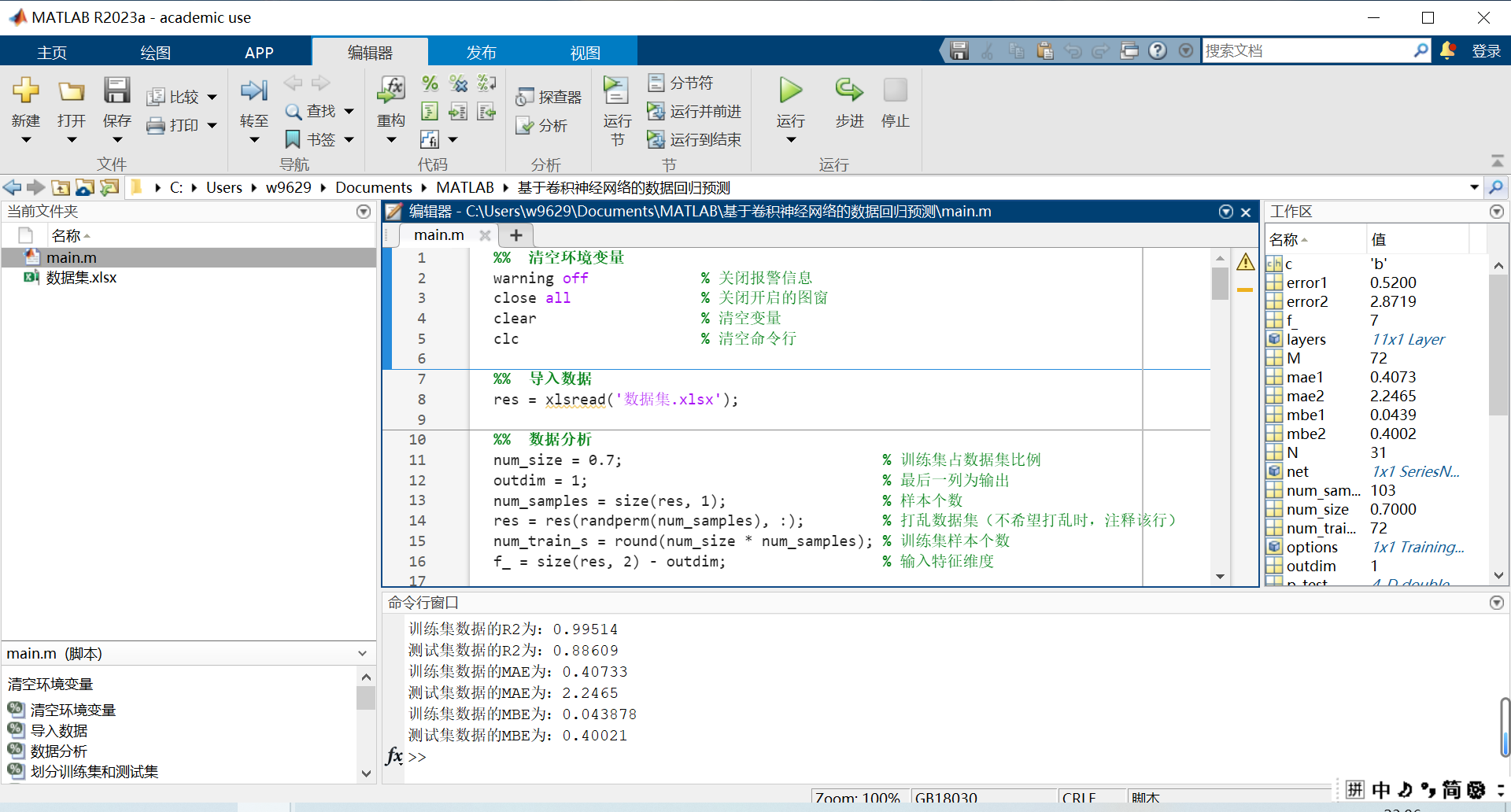Click the Run Section (运行节) icon

click(616, 90)
